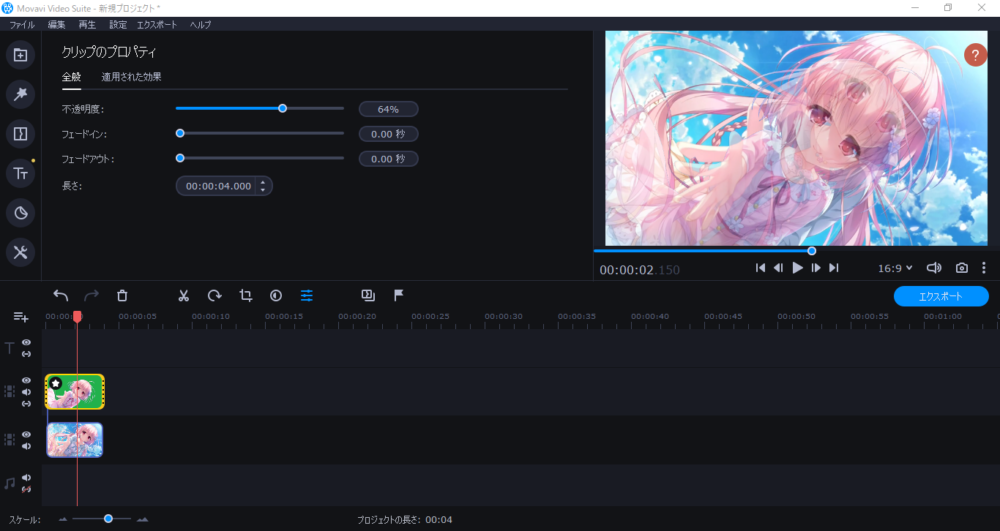The height and width of the screenshot is (531, 1000).
Task: Switch to the 適用された効果 tab
Action: pos(131,77)
